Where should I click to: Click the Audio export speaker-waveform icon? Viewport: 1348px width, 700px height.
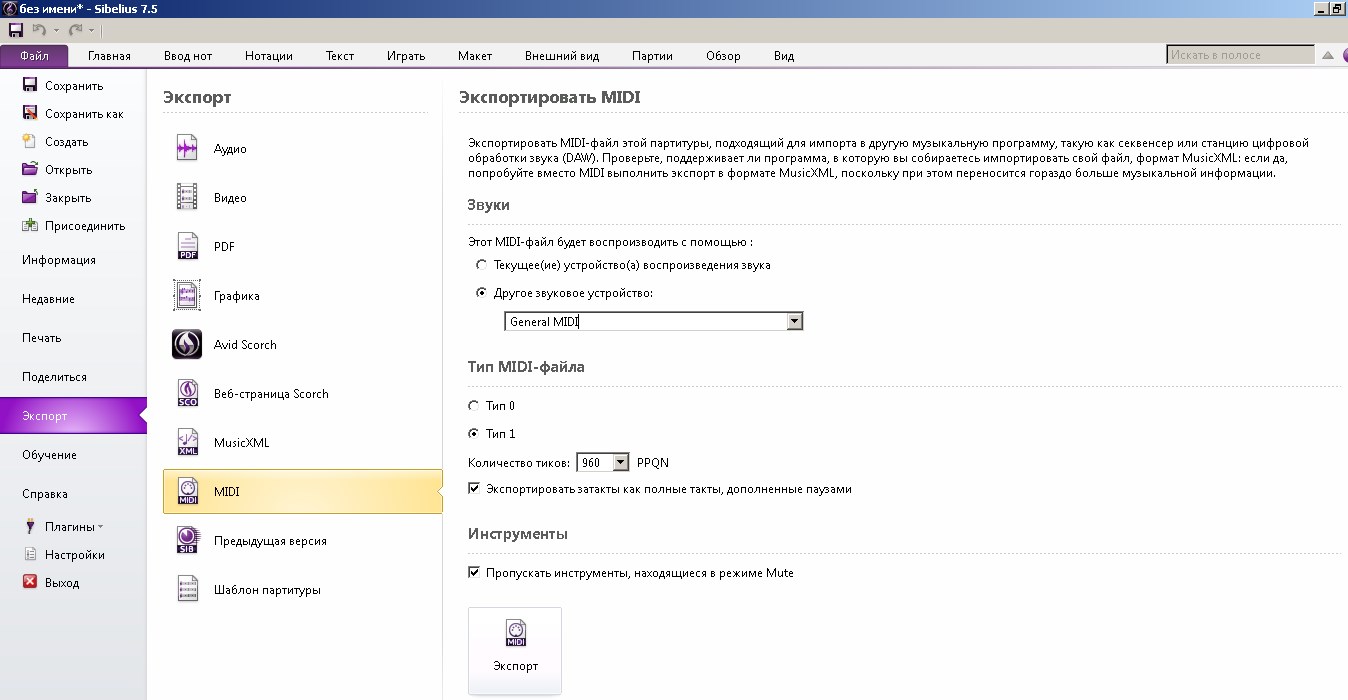(187, 149)
